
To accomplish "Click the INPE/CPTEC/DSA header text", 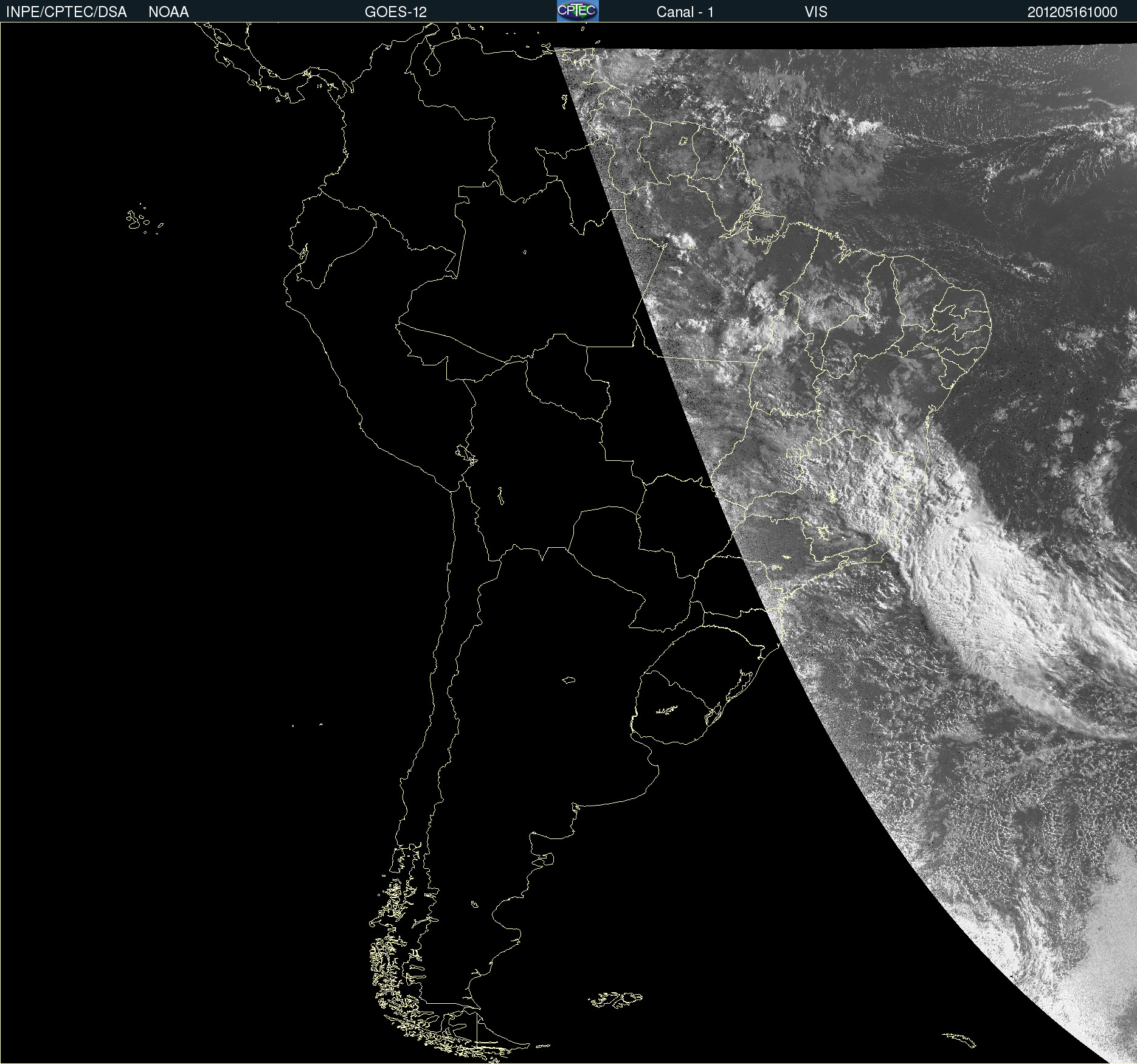I will (x=66, y=12).
